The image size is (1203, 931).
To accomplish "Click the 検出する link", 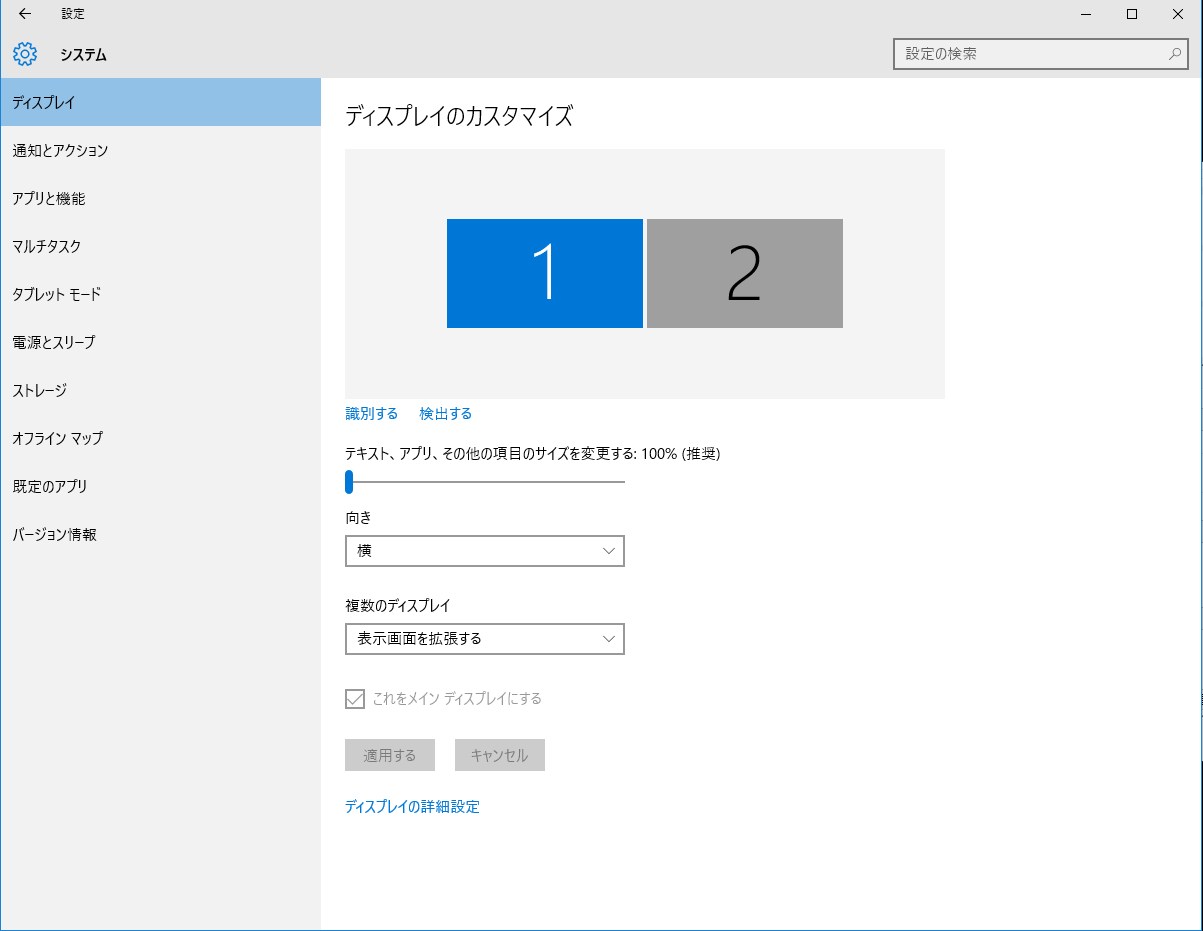I will click(445, 414).
